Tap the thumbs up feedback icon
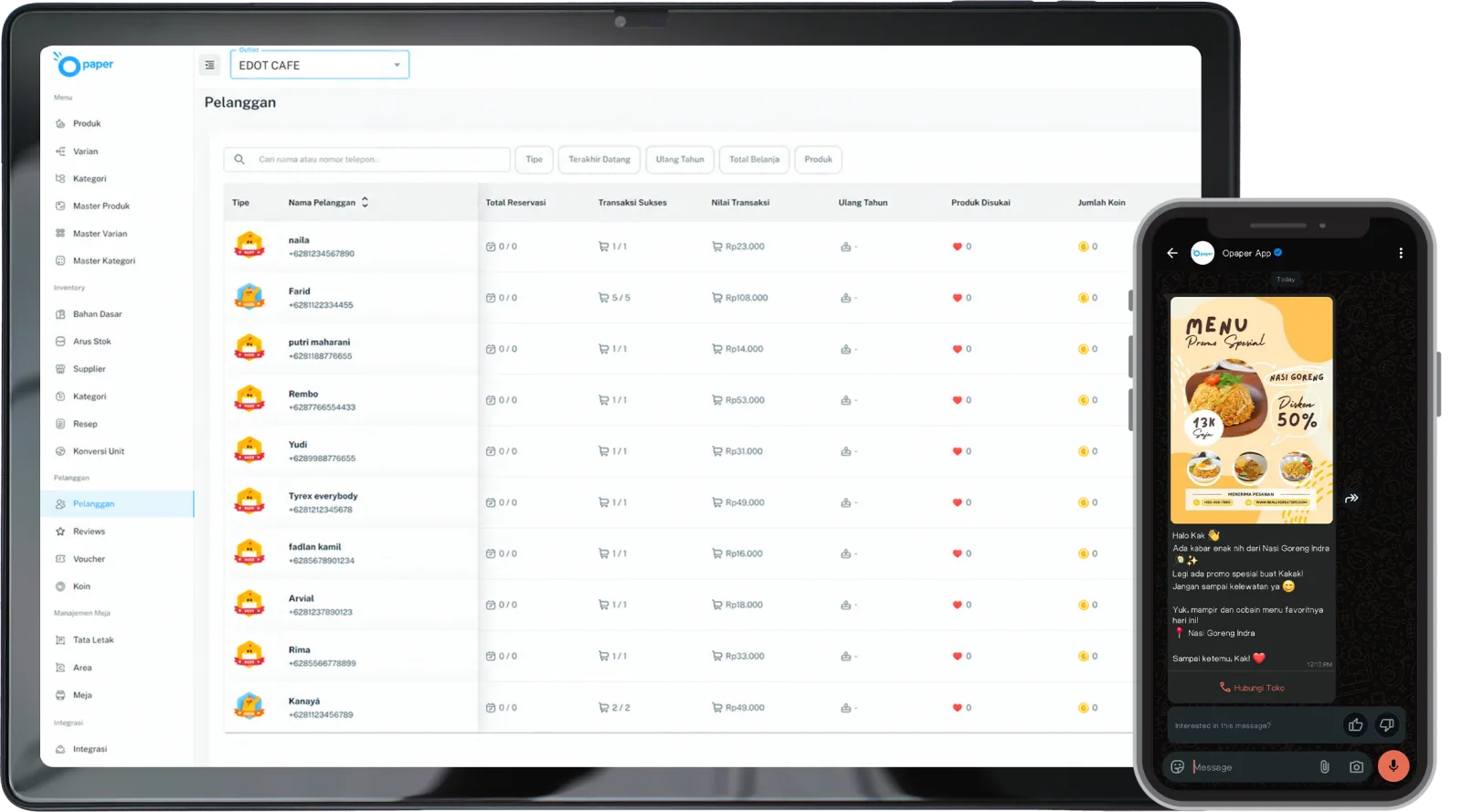Viewport: 1462px width, 812px height. click(x=1355, y=725)
